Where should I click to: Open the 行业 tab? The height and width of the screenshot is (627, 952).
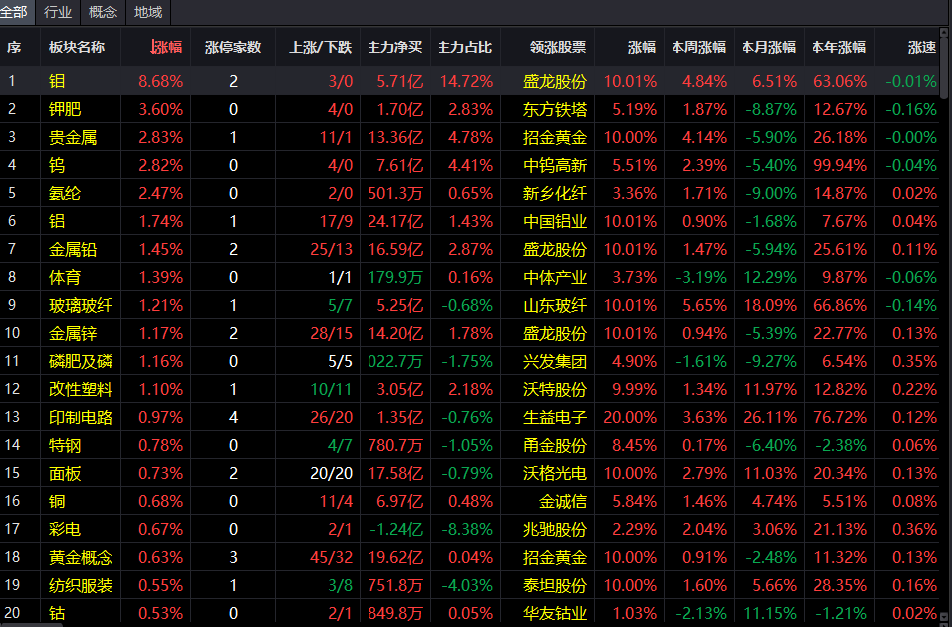point(58,12)
